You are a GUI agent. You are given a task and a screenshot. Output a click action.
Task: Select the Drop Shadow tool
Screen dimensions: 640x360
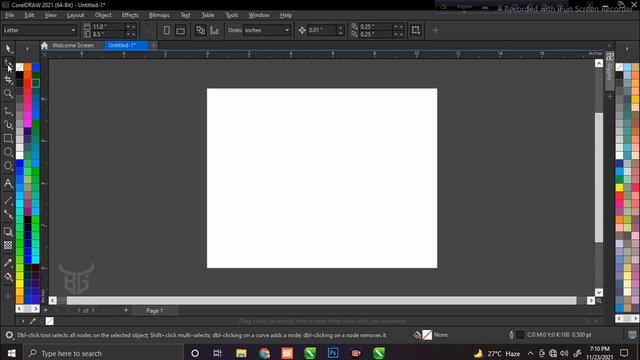click(8, 231)
